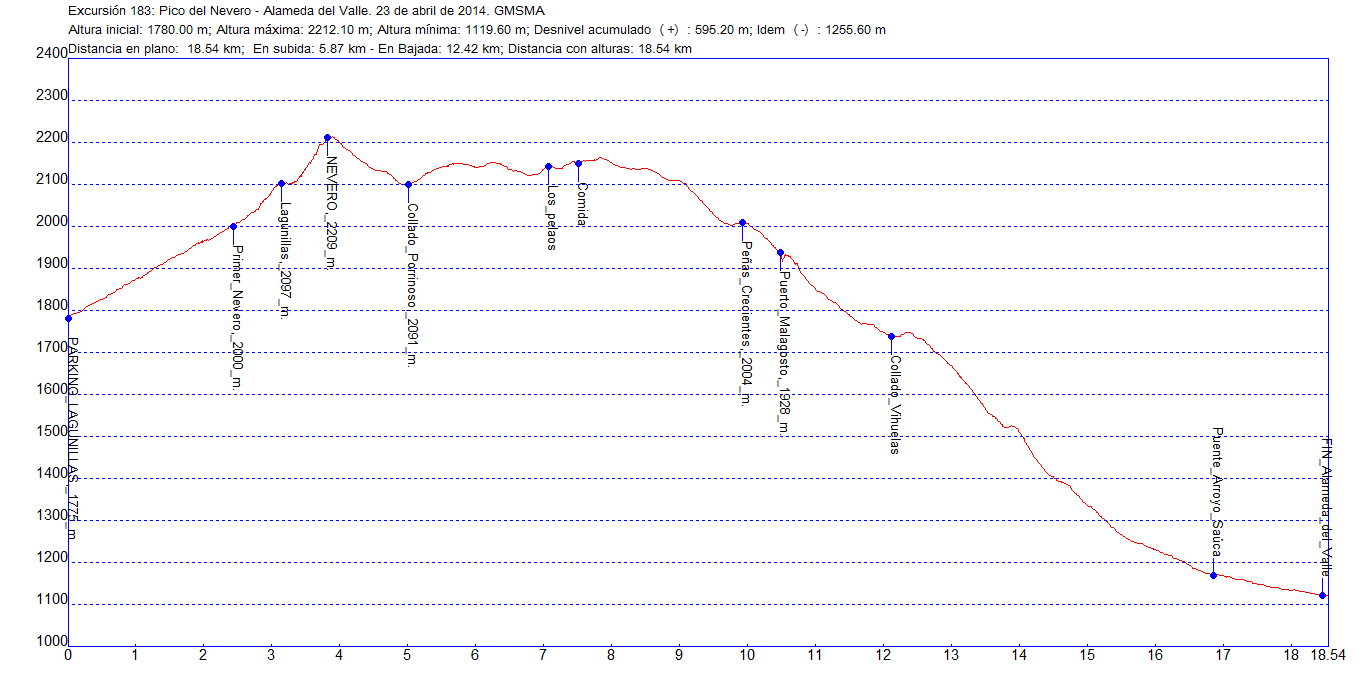The height and width of the screenshot is (679, 1362).
Task: Select the Los_pelaos waypoint marker
Action: pos(548,166)
